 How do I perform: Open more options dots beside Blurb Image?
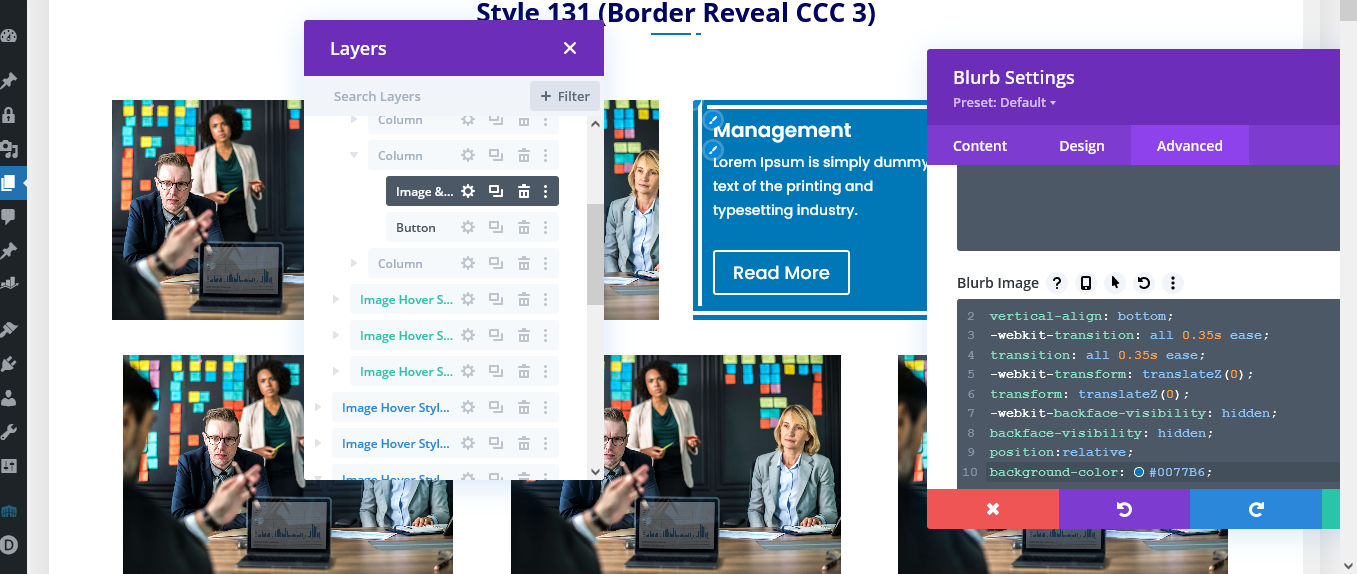coord(1174,283)
